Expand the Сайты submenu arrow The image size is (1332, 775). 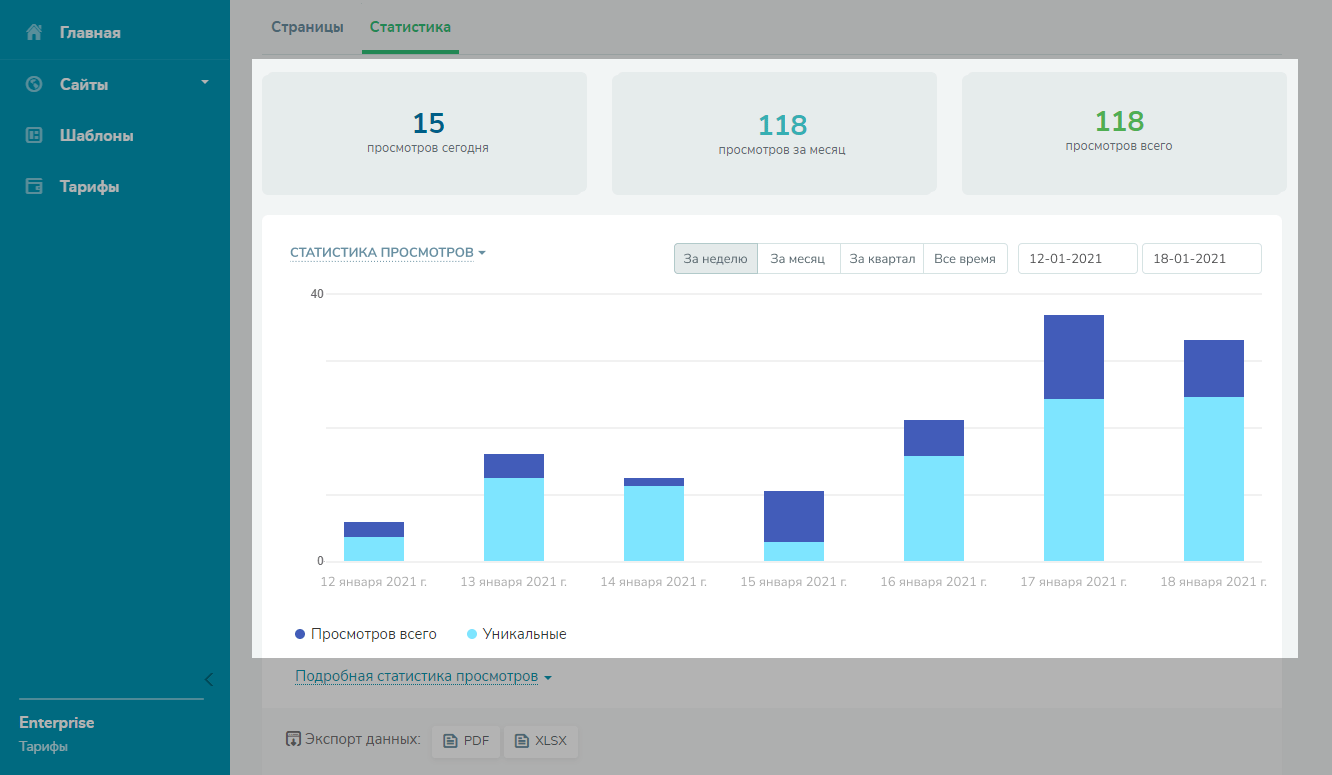[x=205, y=82]
